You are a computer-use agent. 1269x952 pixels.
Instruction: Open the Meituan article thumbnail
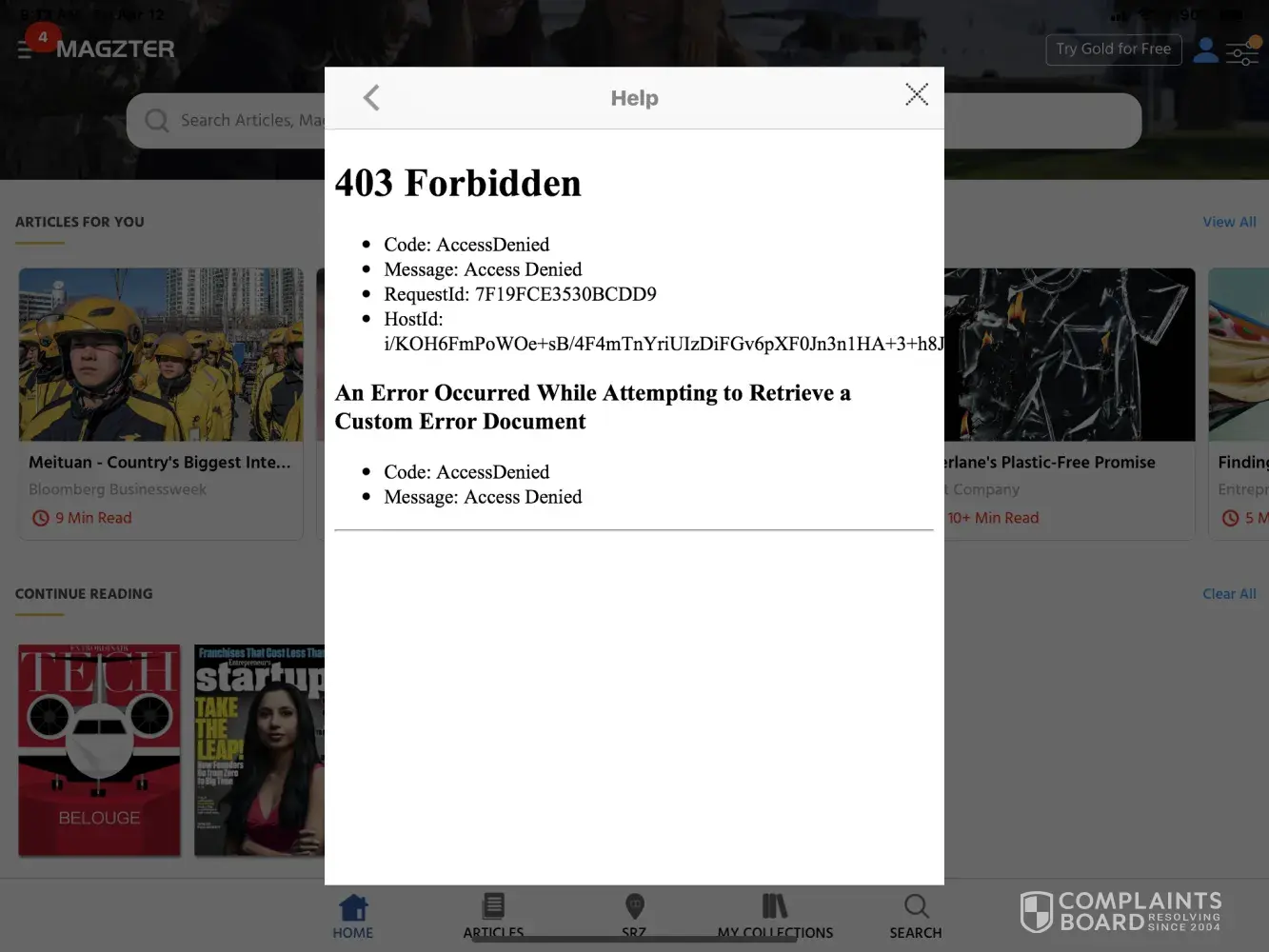(x=161, y=354)
